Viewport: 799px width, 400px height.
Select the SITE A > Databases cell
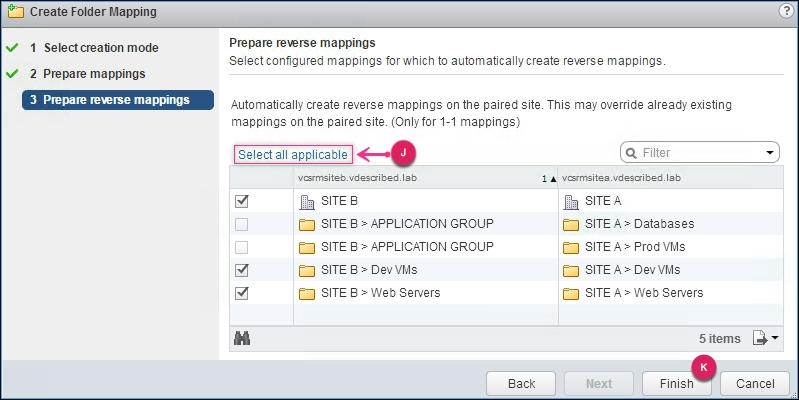click(x=671, y=224)
